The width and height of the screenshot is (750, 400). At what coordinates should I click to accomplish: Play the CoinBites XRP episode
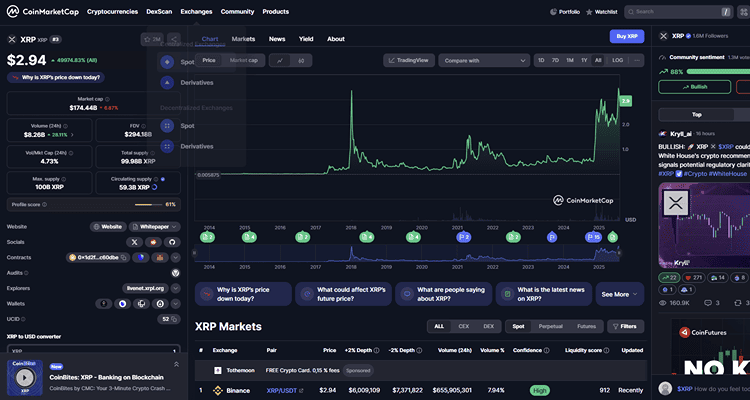[25, 378]
